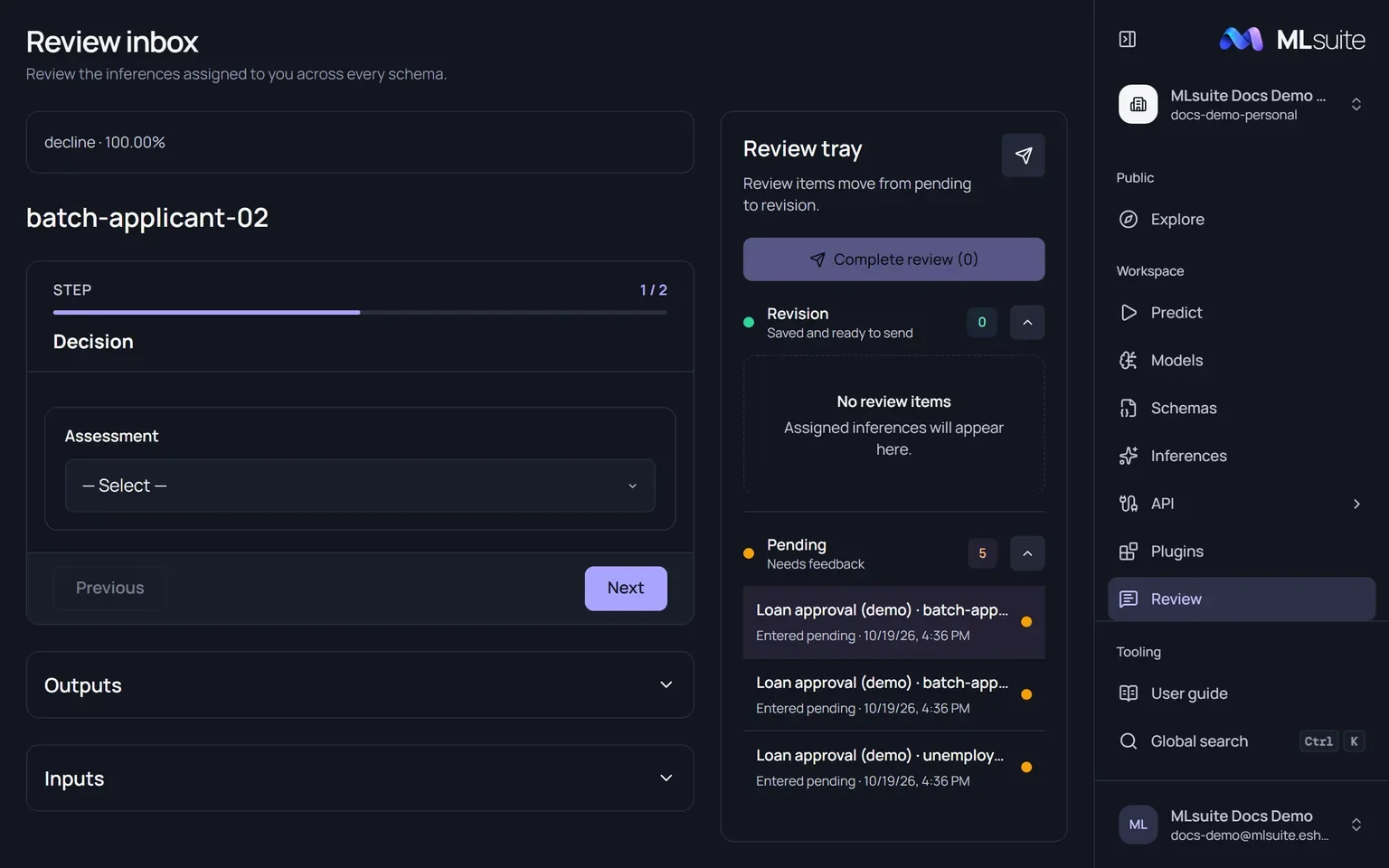Viewport: 1389px width, 868px height.
Task: Click the Previous button
Action: 109,588
